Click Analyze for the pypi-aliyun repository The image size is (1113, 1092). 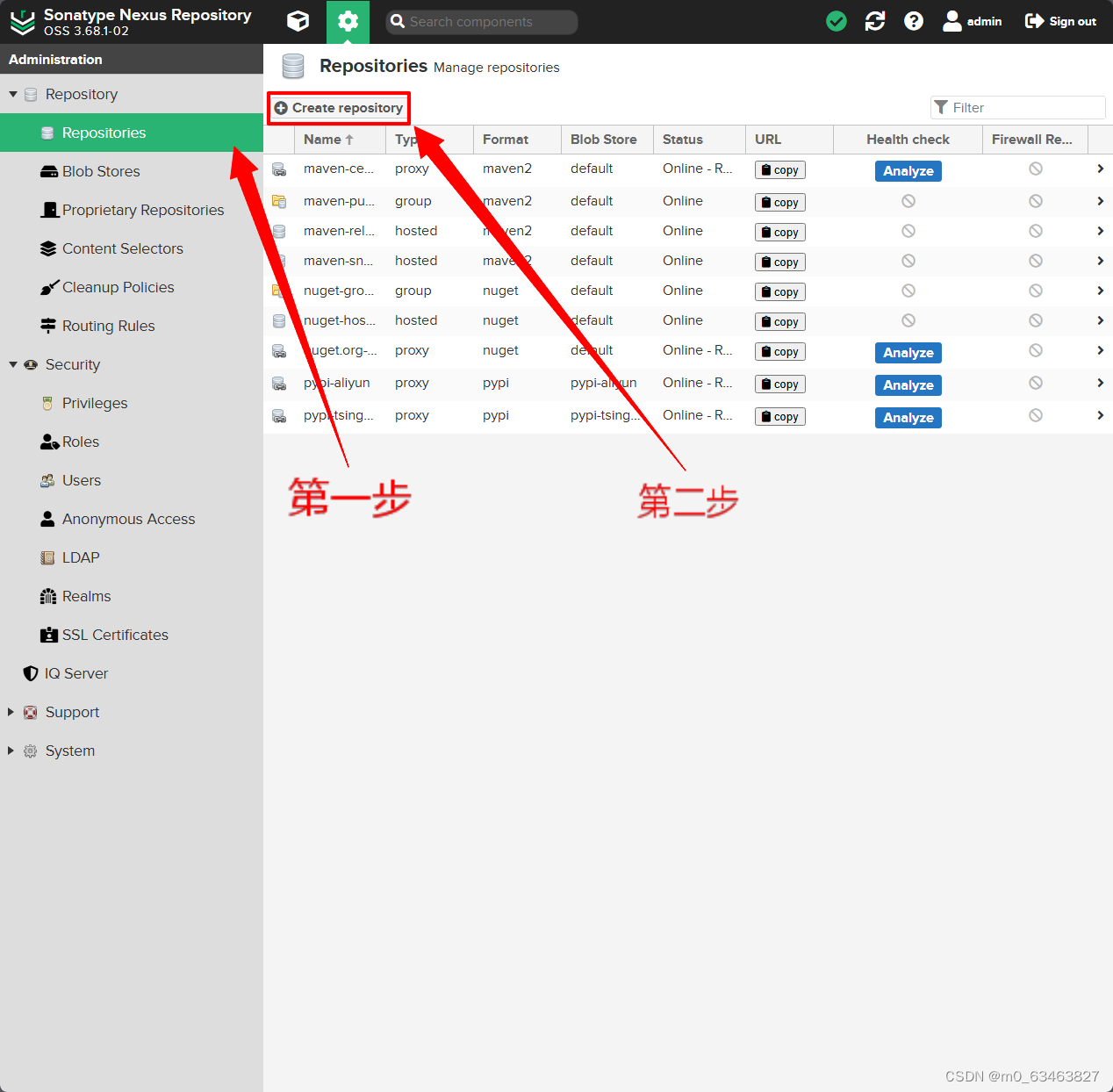click(908, 384)
